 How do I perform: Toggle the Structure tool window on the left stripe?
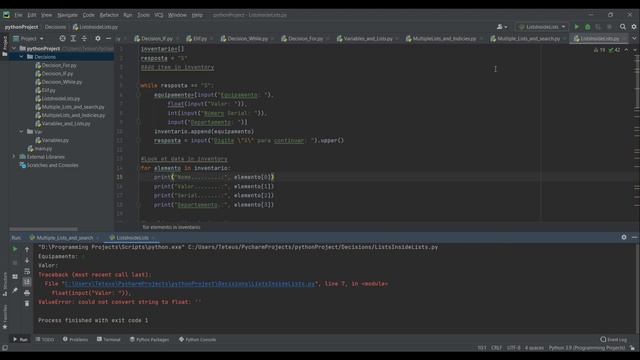click(5, 284)
